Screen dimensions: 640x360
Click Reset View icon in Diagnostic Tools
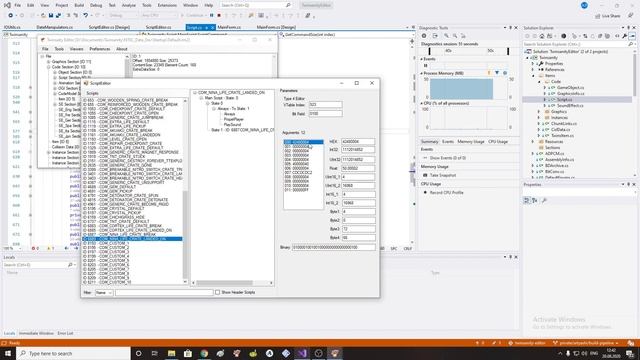[463, 36]
